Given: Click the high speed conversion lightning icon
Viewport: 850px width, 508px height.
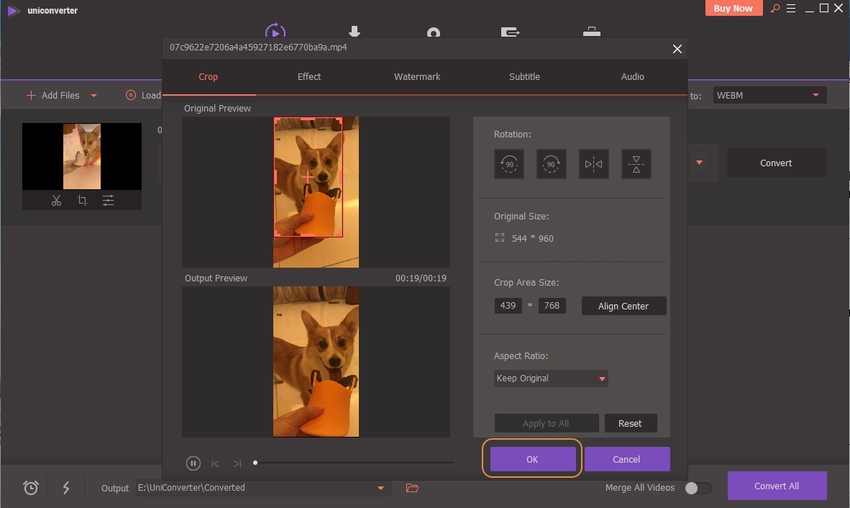Looking at the screenshot, I should (x=66, y=488).
